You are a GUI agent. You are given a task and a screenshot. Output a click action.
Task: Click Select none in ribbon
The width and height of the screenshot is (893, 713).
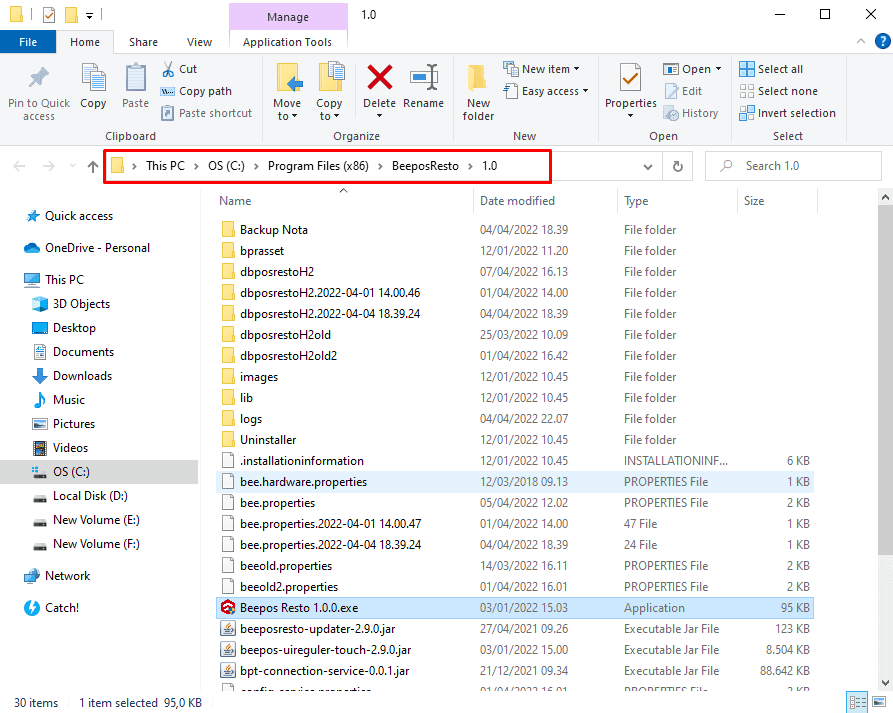778,91
